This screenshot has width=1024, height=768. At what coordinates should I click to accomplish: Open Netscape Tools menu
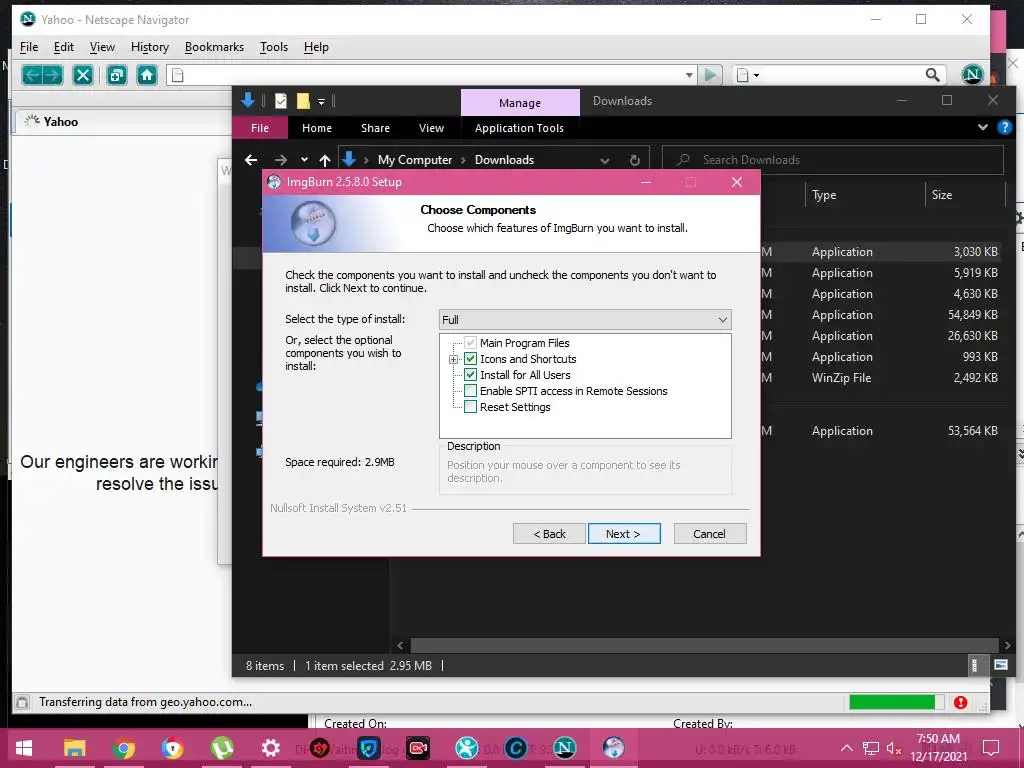pos(274,47)
